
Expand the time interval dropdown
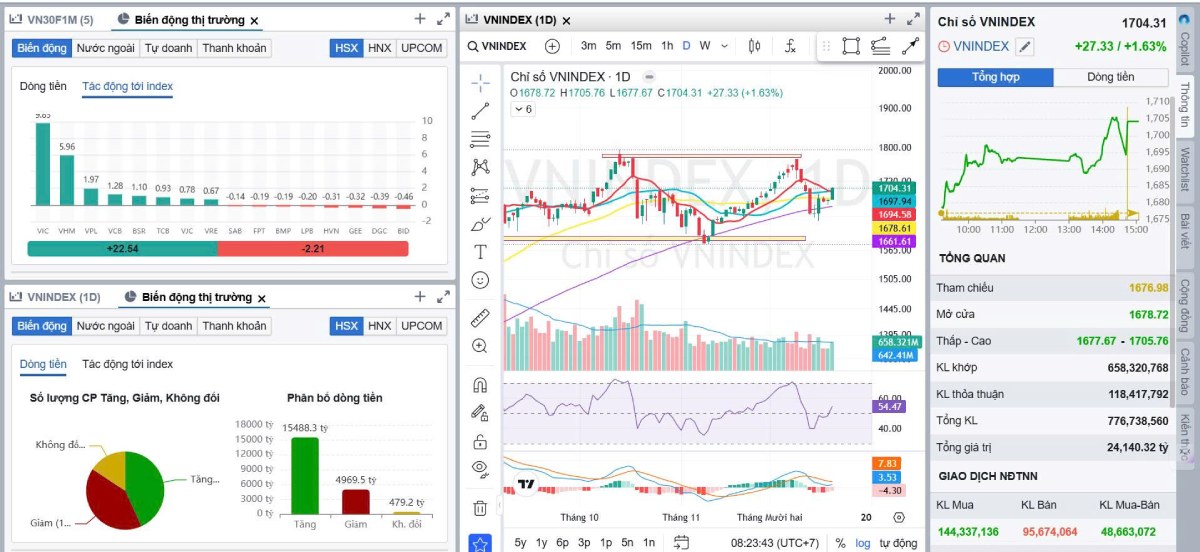point(724,45)
